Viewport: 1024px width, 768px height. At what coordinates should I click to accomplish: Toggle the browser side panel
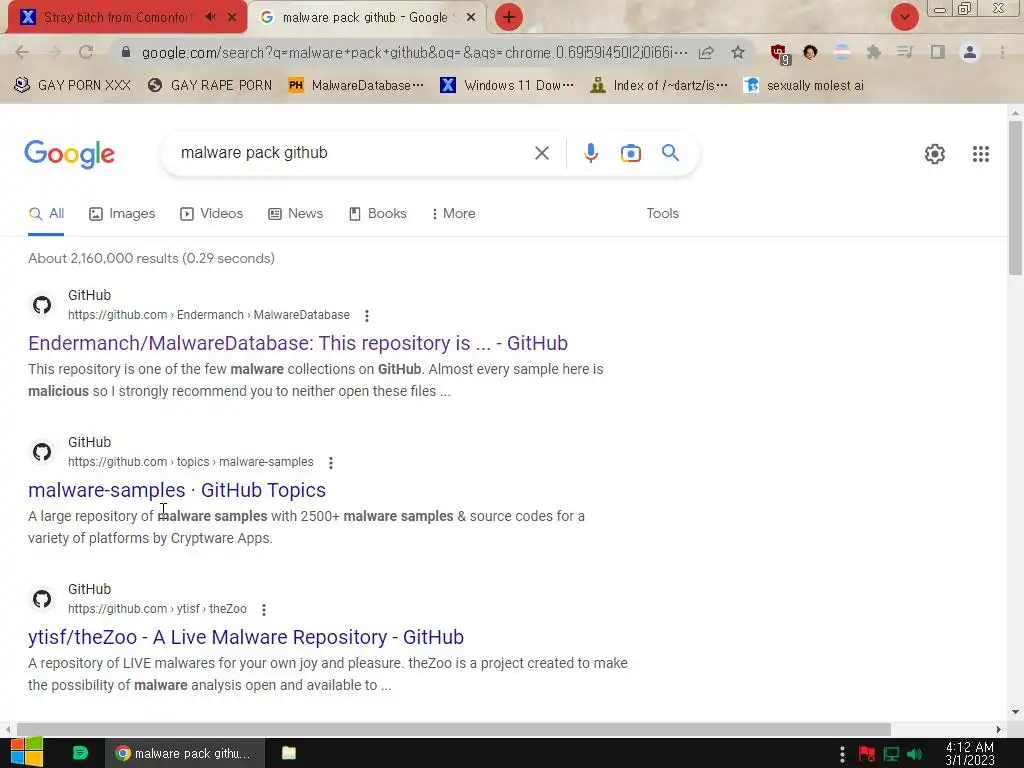coord(938,52)
